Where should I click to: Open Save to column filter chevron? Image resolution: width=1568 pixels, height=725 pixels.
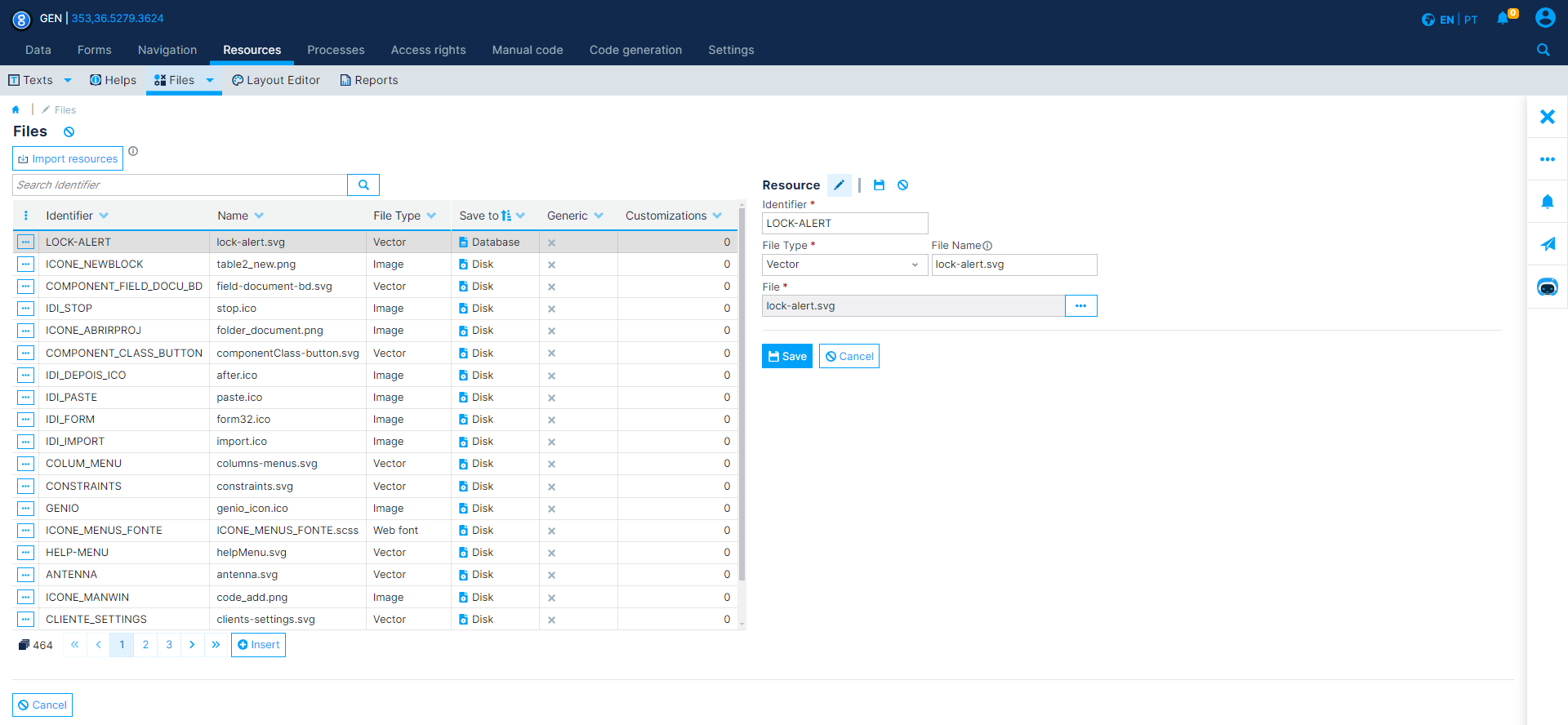(x=520, y=216)
